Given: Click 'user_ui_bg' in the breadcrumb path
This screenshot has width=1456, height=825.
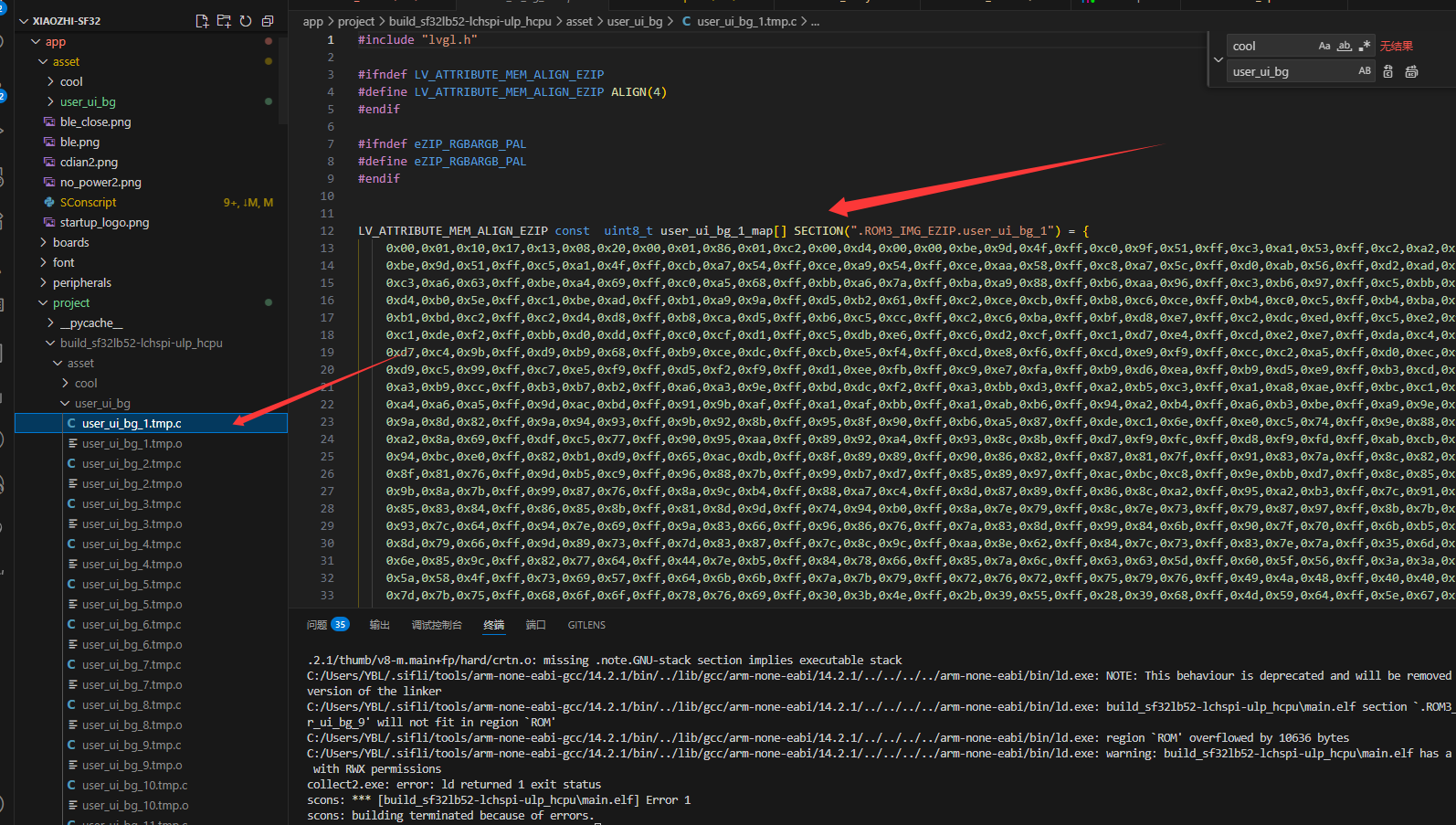Looking at the screenshot, I should coord(635,21).
